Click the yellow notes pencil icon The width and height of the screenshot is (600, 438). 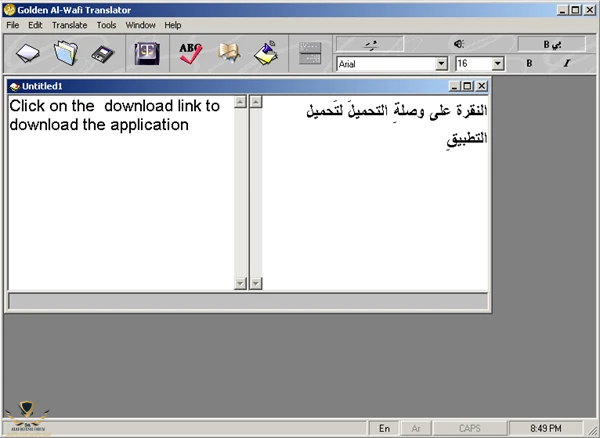(266, 53)
